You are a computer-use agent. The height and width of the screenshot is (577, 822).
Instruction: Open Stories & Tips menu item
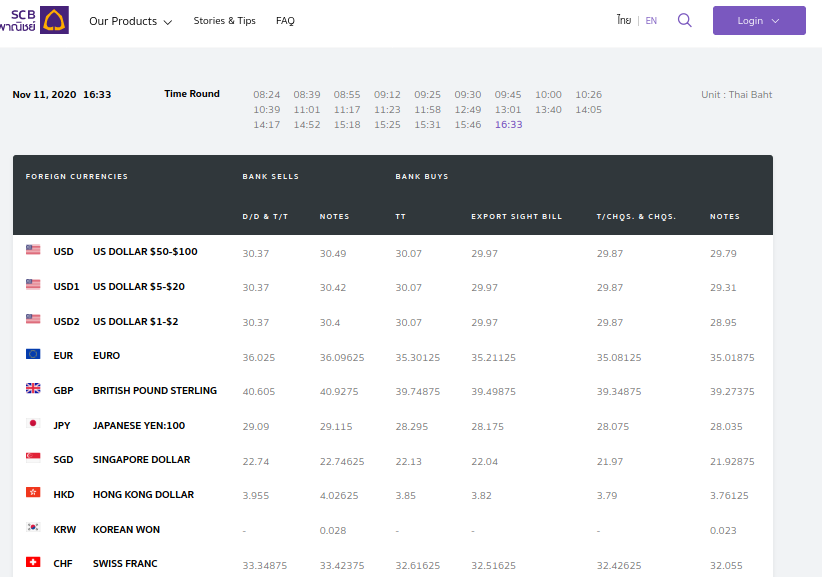(224, 21)
